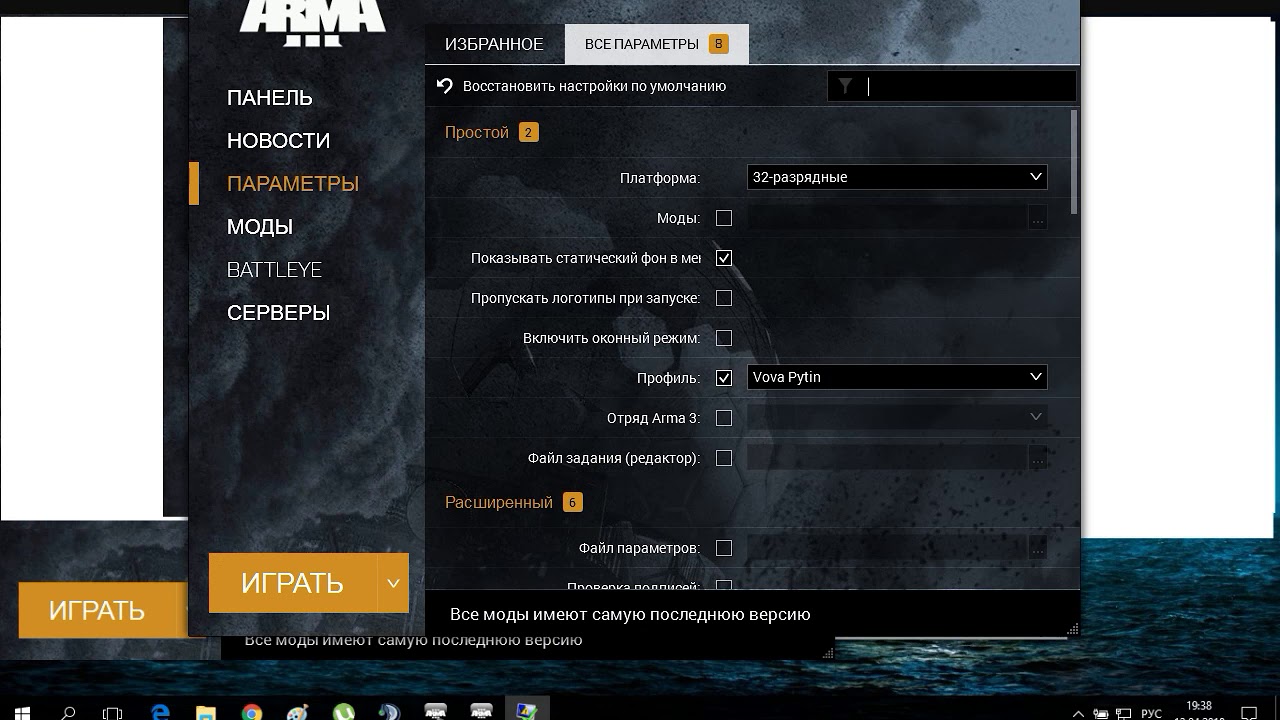Enable the Моды checkbox
1280x720 pixels.
coord(724,218)
